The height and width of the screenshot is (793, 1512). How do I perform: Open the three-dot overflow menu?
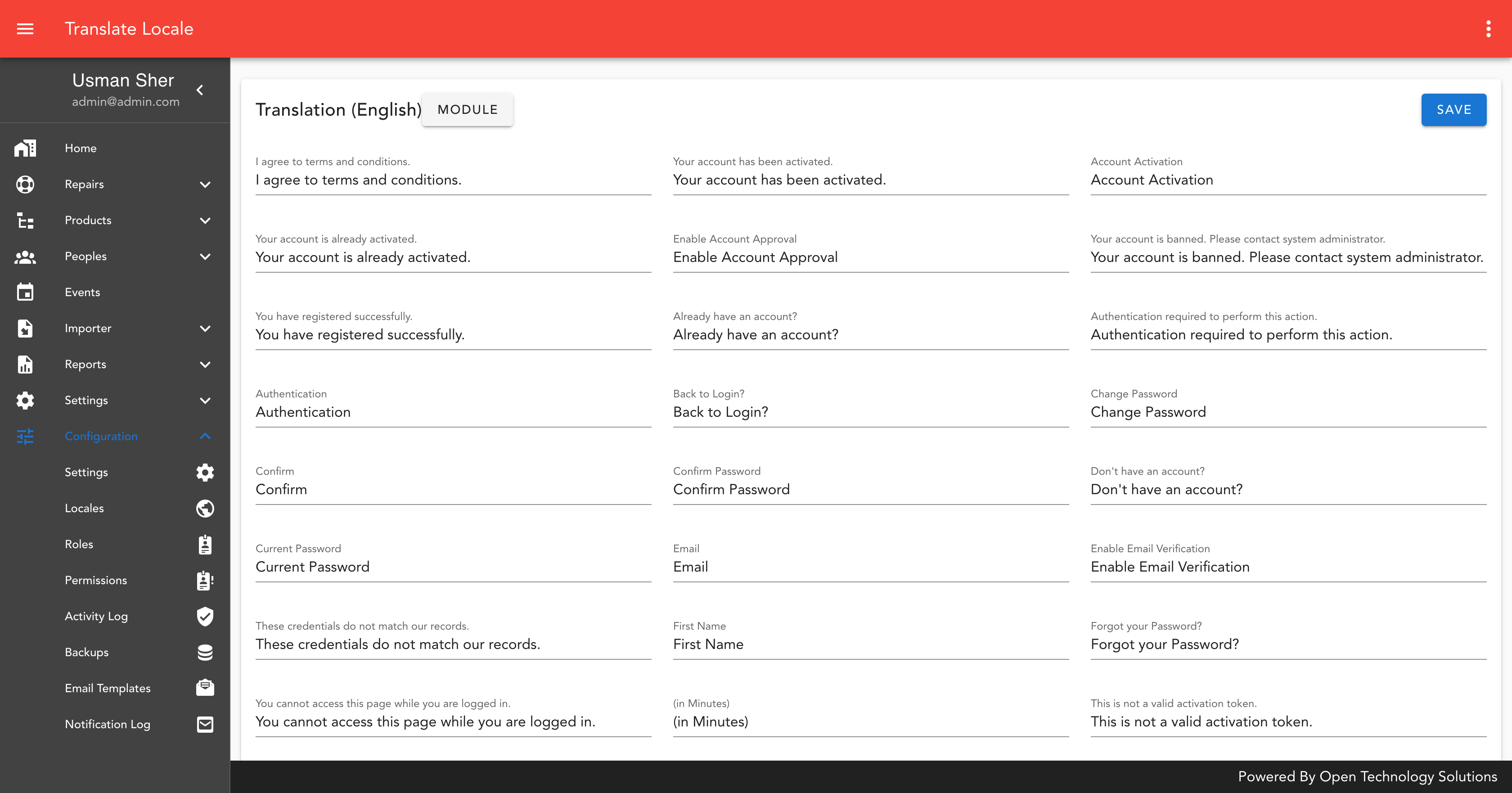pyautogui.click(x=1488, y=29)
